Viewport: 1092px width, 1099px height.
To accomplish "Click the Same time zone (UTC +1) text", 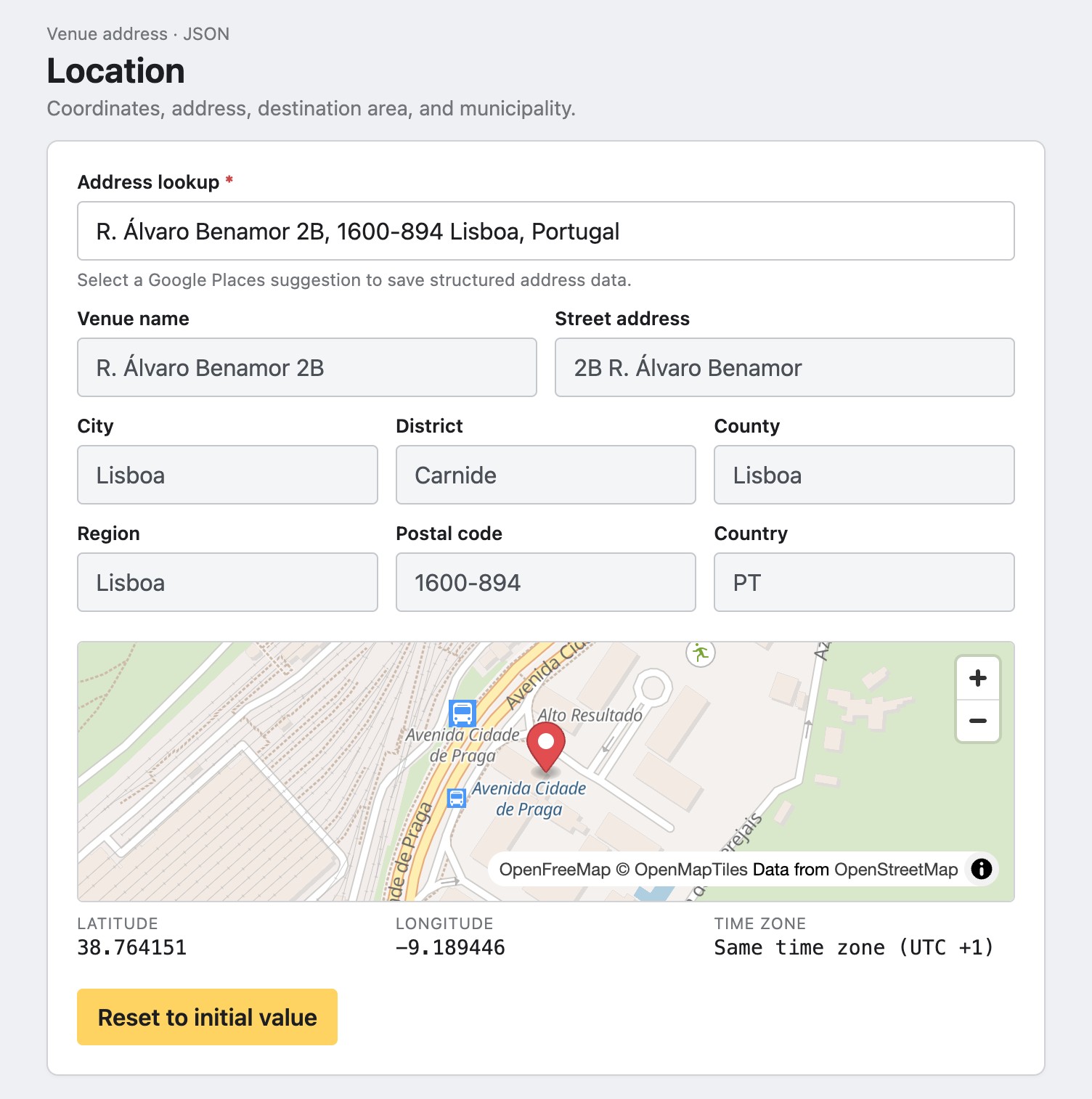I will pos(854,947).
